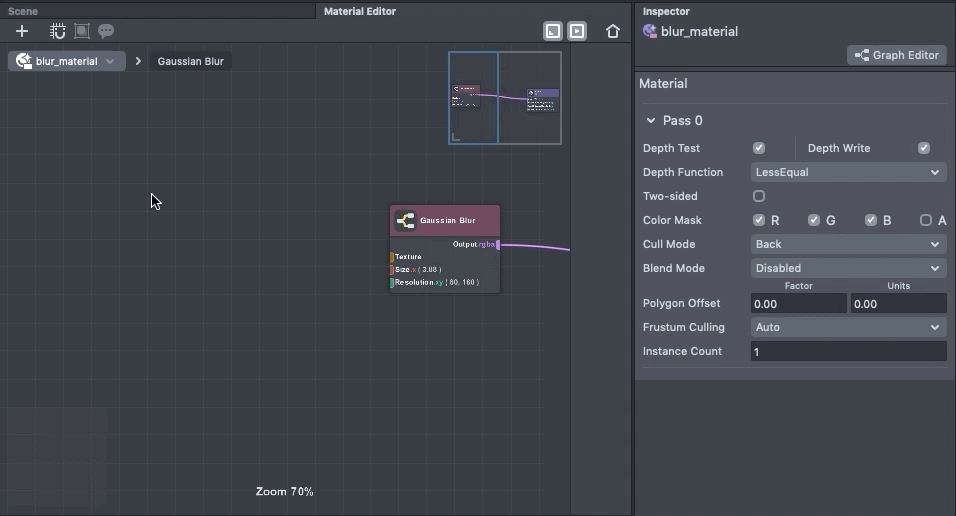Click the Gaussian Blur node icon
The height and width of the screenshot is (516, 956).
(405, 220)
